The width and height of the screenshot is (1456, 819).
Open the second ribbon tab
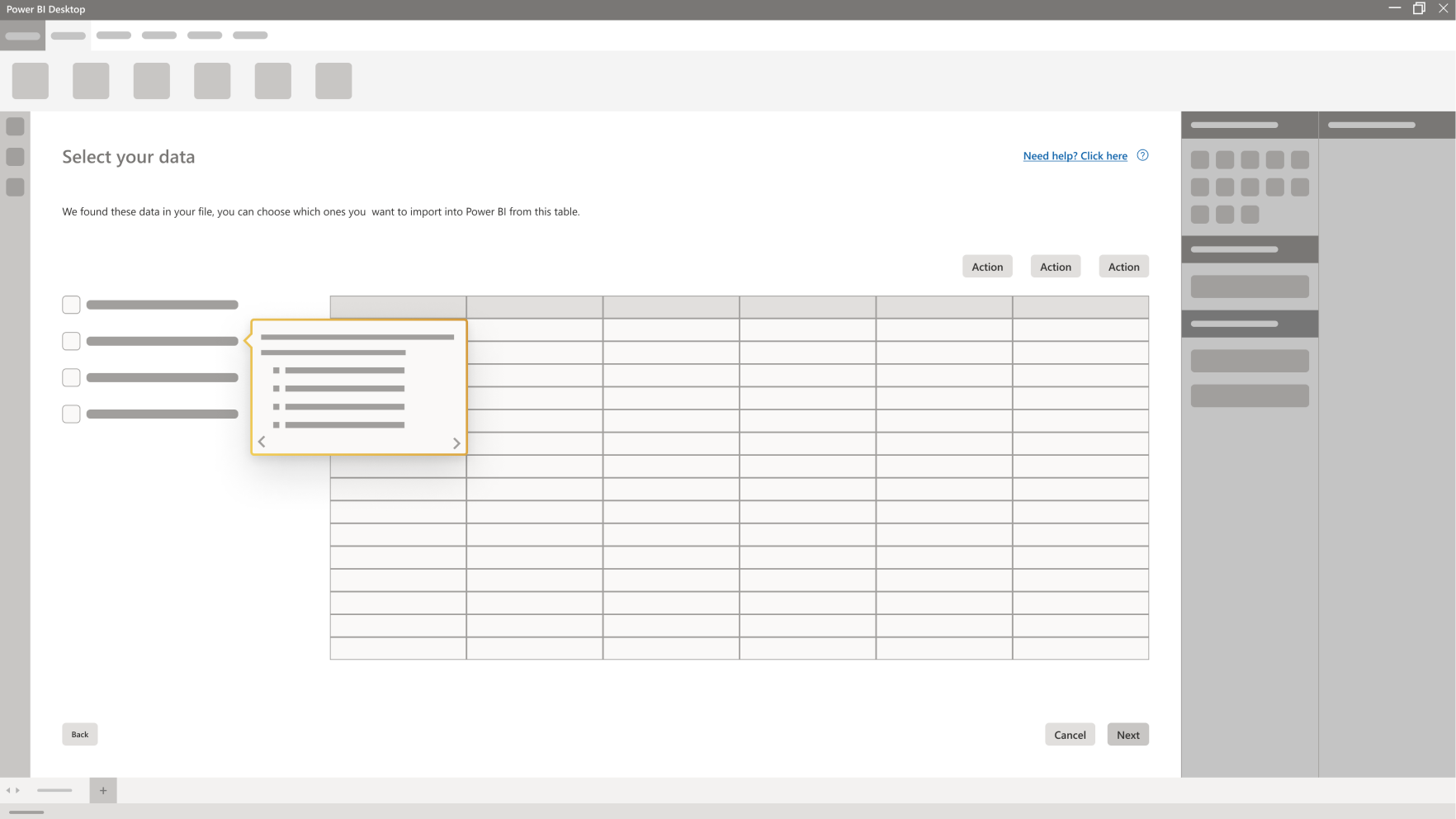click(69, 36)
